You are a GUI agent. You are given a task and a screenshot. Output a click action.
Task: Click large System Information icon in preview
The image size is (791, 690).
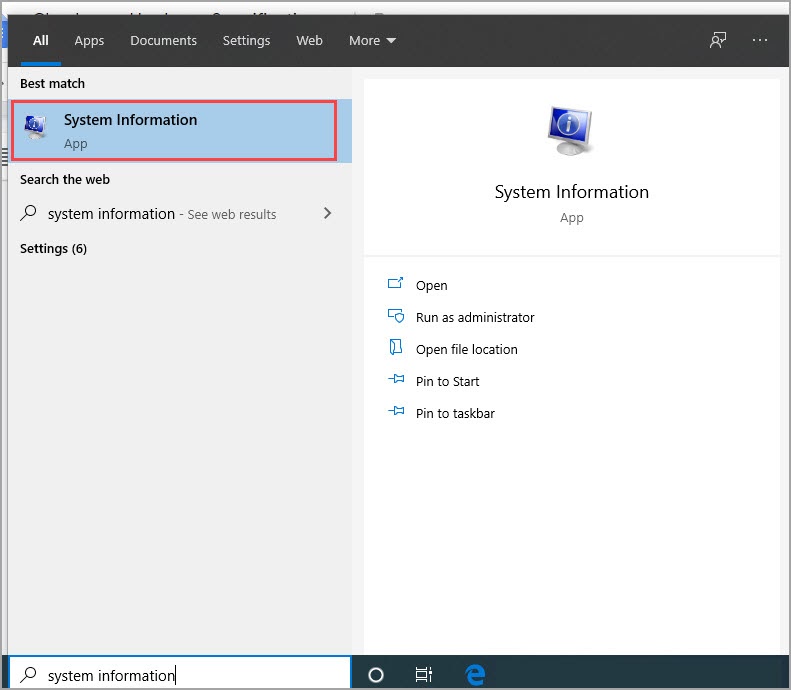pos(570,131)
